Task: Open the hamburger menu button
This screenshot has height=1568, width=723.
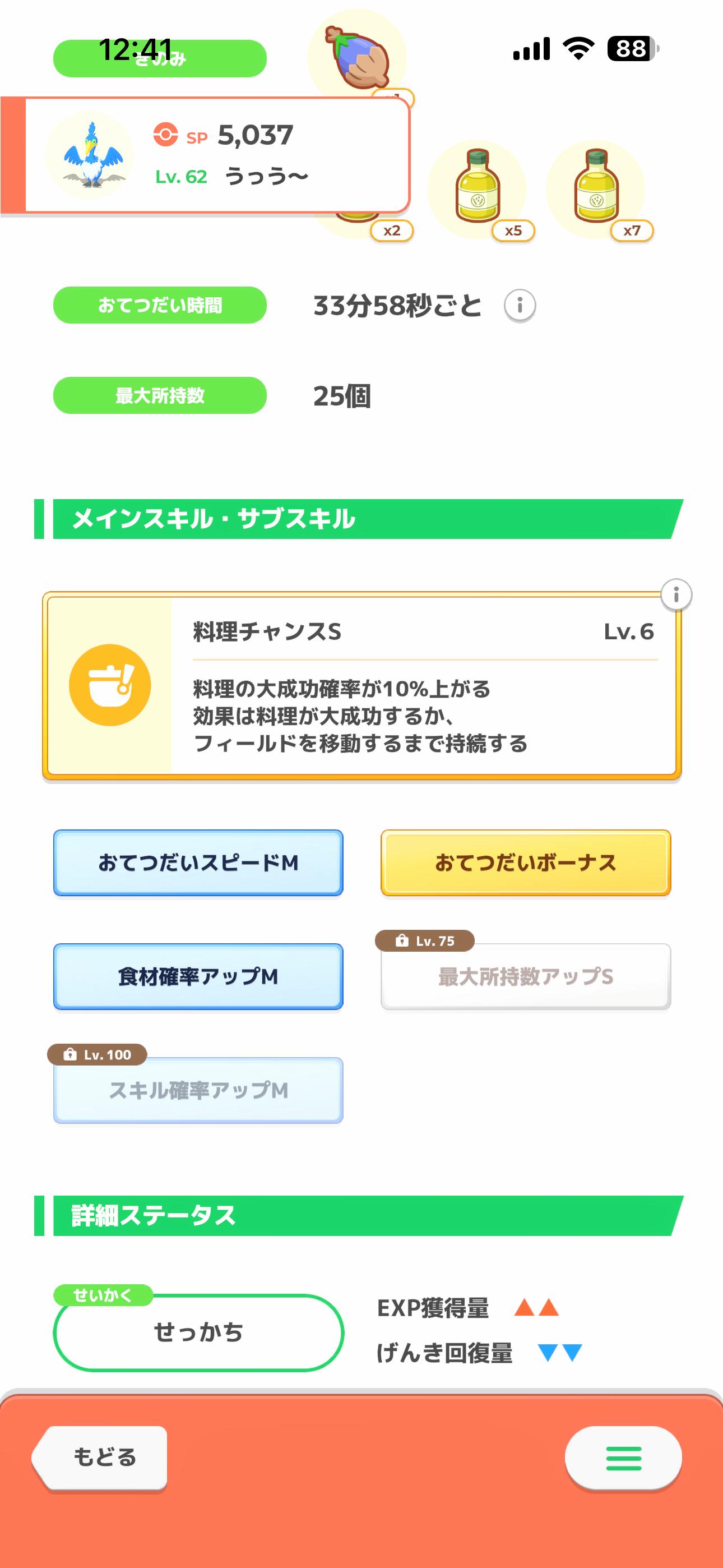Action: (623, 1459)
